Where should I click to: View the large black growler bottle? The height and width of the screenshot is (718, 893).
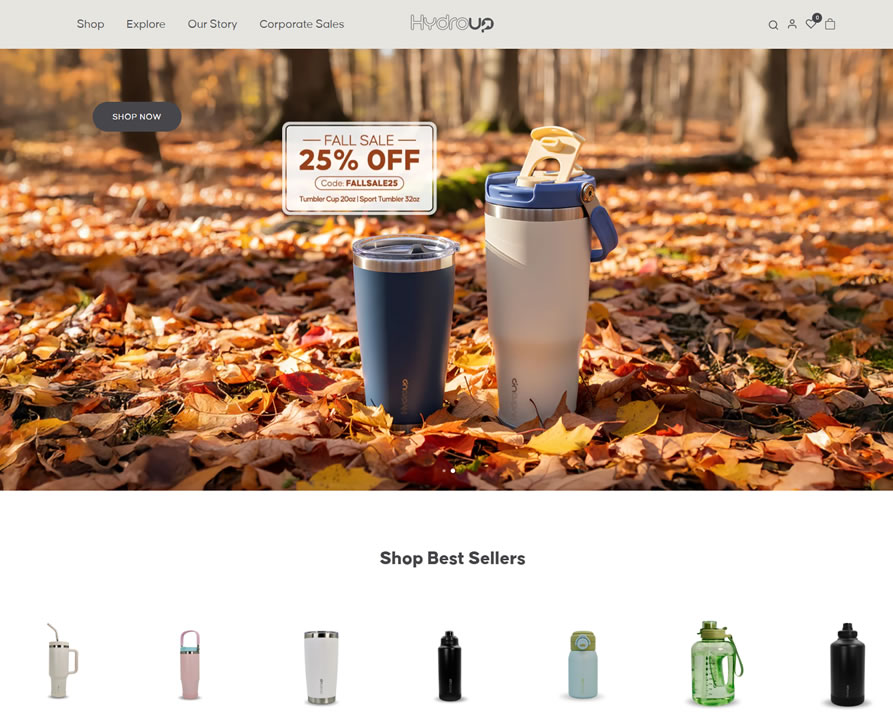tap(847, 664)
